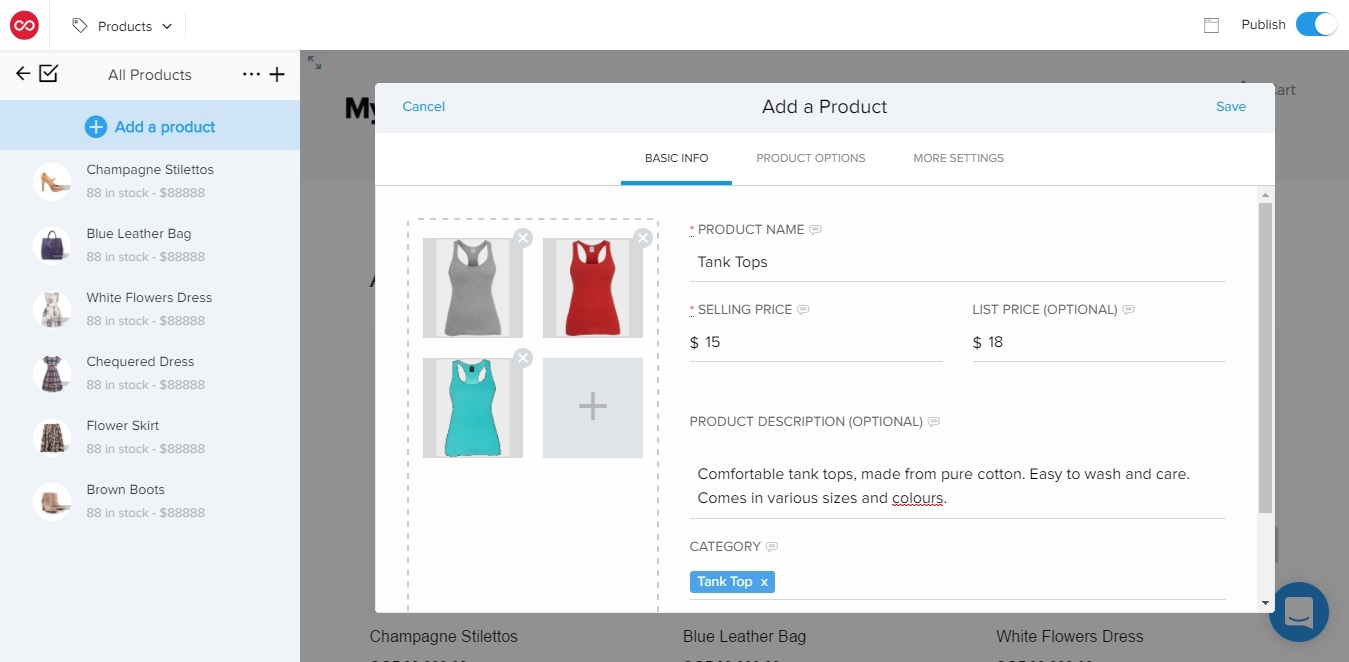Click Add a product in sidebar
Screen dimensions: 1349x662
(150, 126)
